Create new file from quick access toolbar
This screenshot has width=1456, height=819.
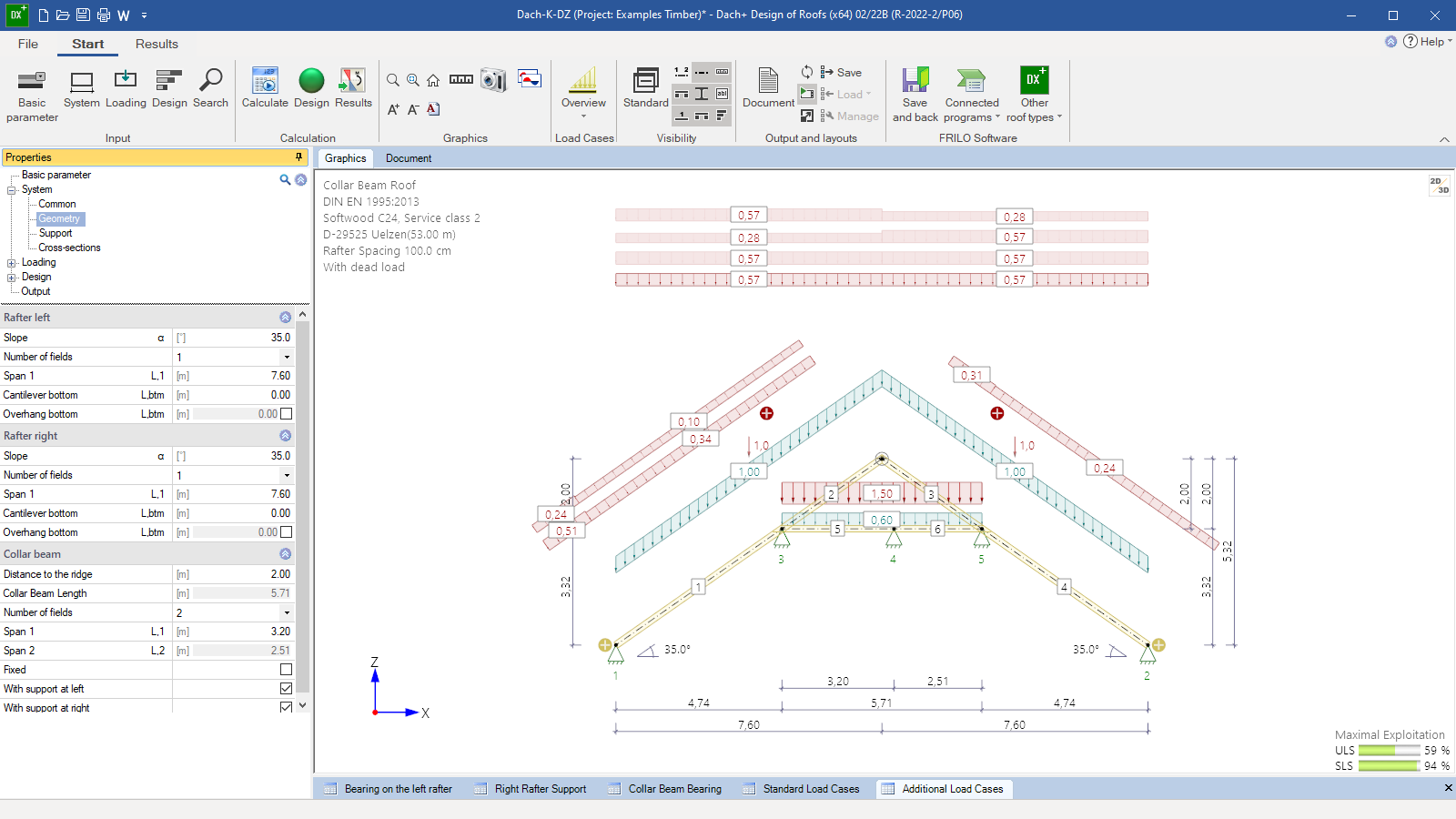(x=43, y=15)
